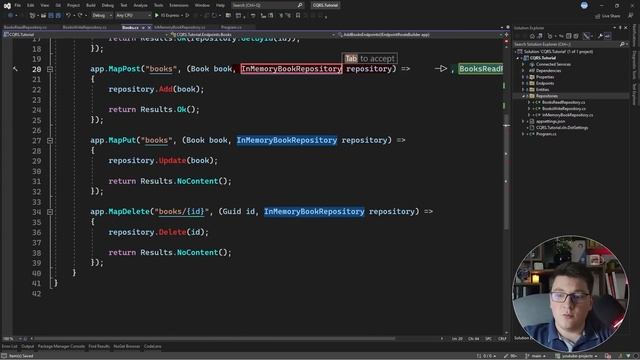Select appsettings.json in Solution Explorer
Image resolution: width=640 pixels, height=360 pixels.
click(x=550, y=121)
